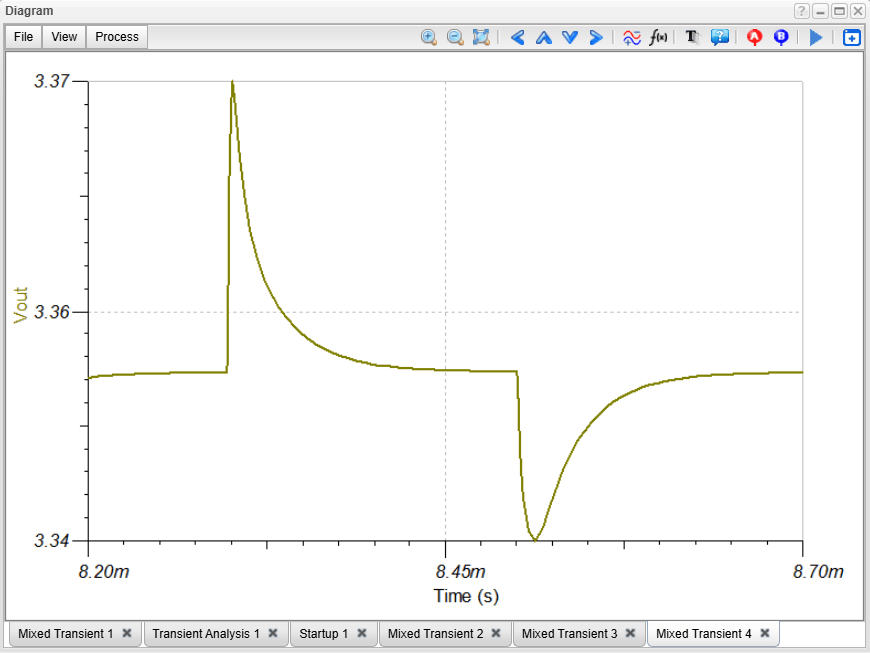
Task: Click the add new diagram icon
Action: 851,37
